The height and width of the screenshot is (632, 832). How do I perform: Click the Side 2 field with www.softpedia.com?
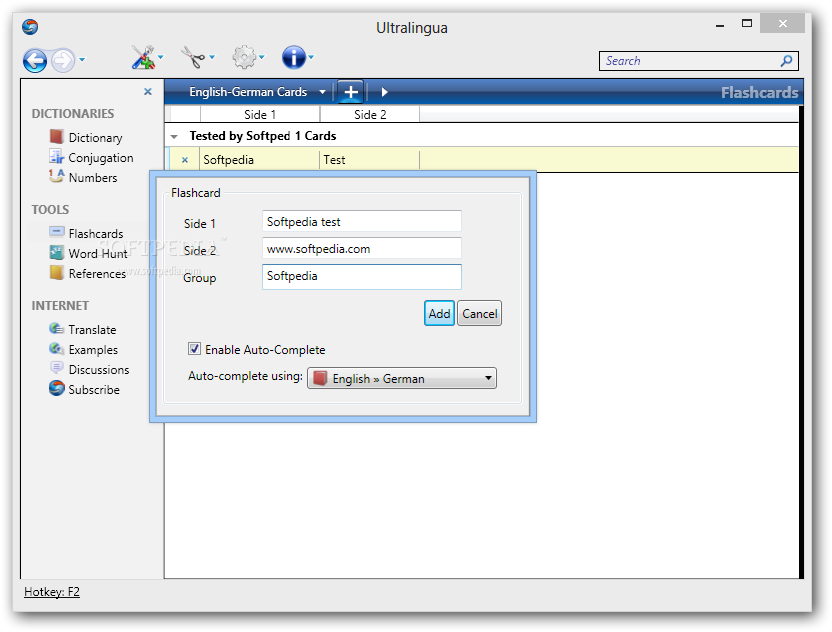tap(362, 249)
